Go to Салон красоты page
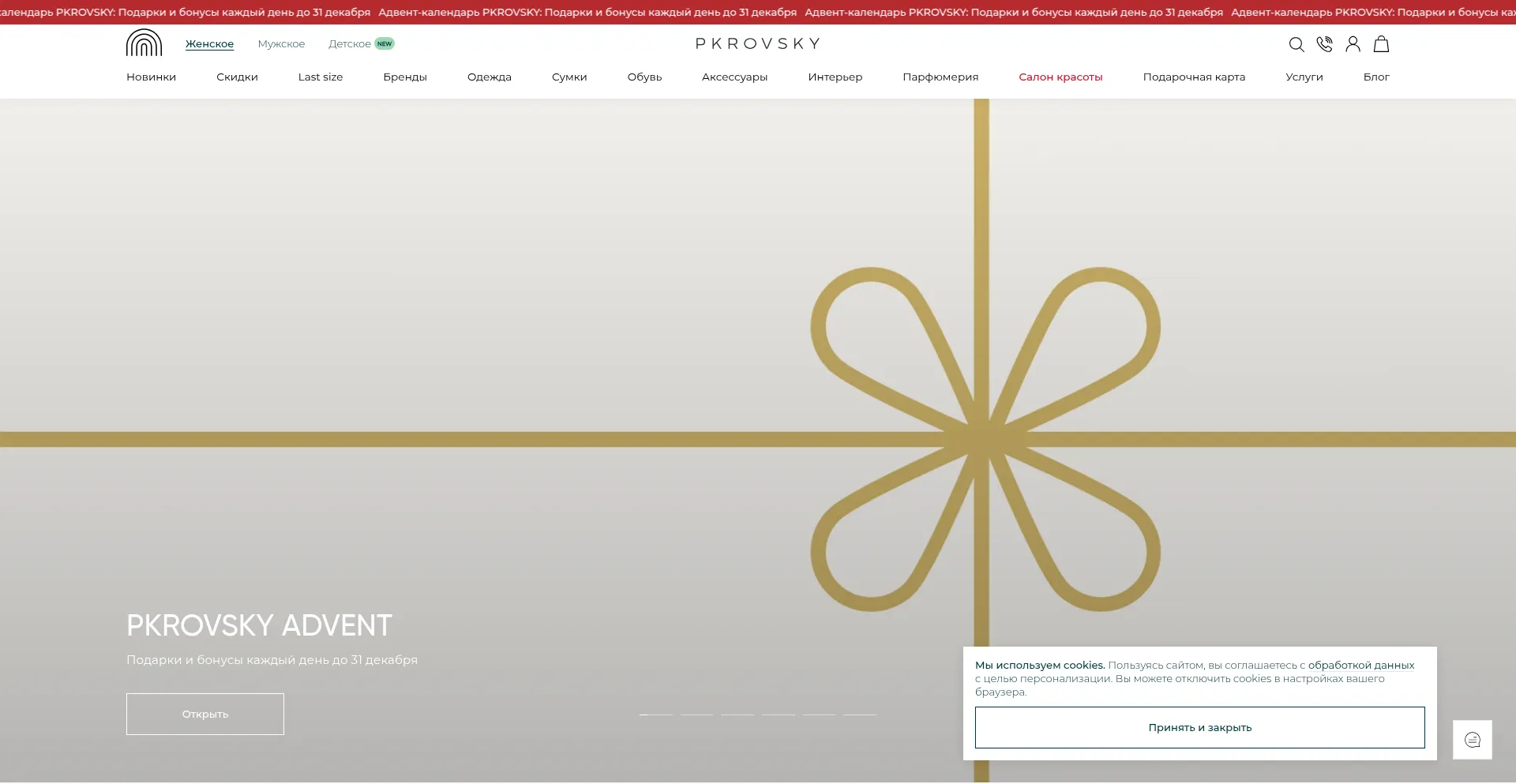 (x=1060, y=77)
